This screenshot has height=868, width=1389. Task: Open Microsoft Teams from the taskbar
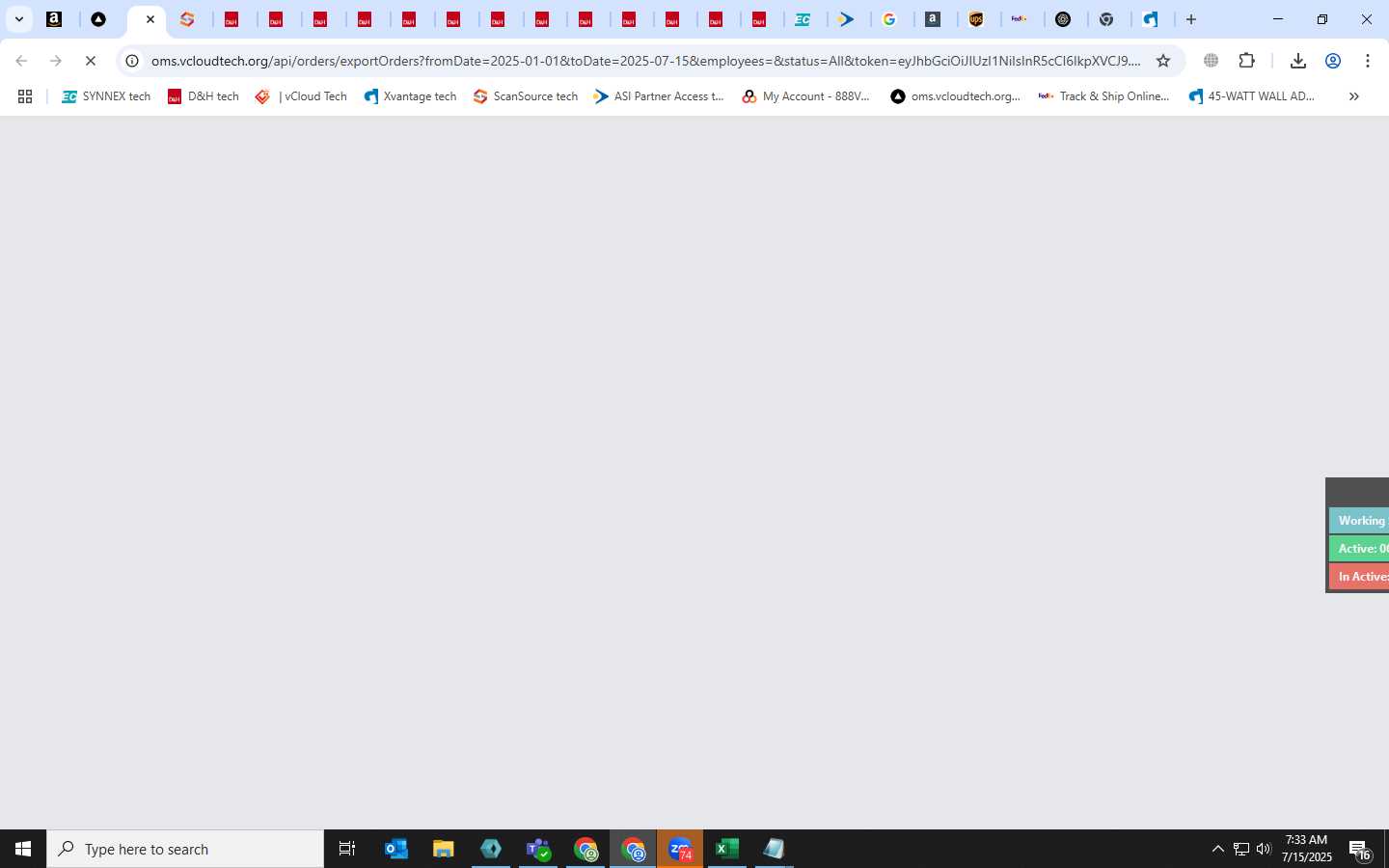538,849
